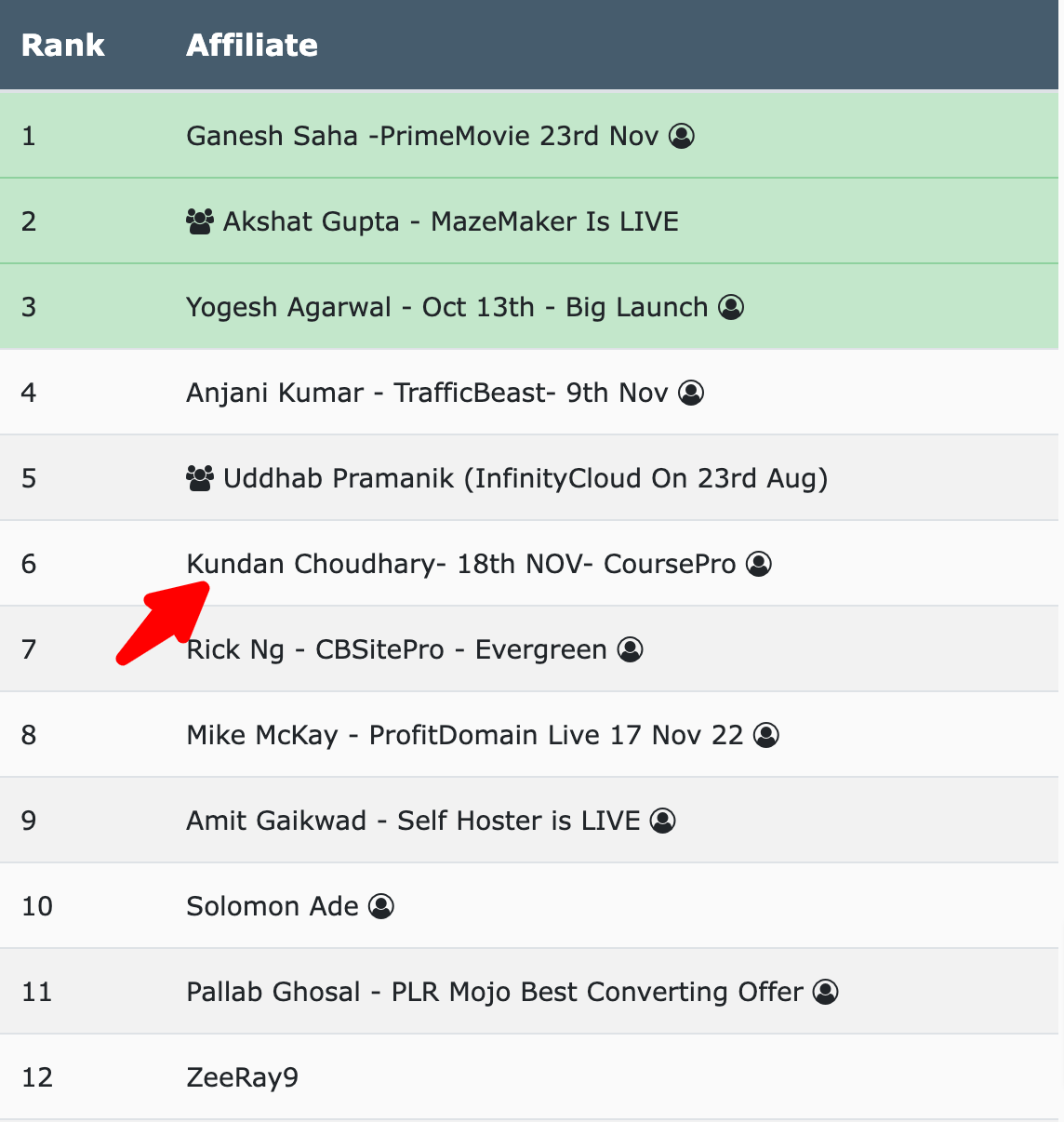Click the team icon before Akshat Gupta
1064x1122 pixels.
[200, 221]
